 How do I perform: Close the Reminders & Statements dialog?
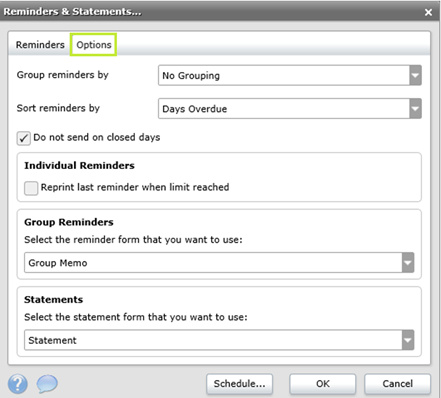click(428, 12)
